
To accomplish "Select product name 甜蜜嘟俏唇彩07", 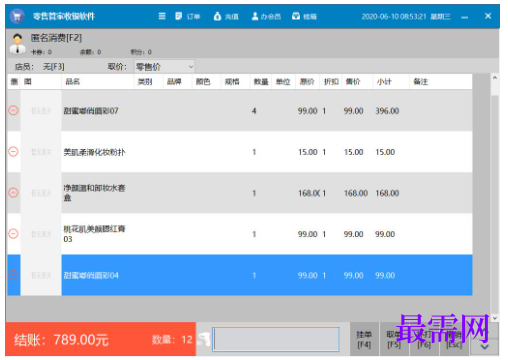I will (x=91, y=111).
